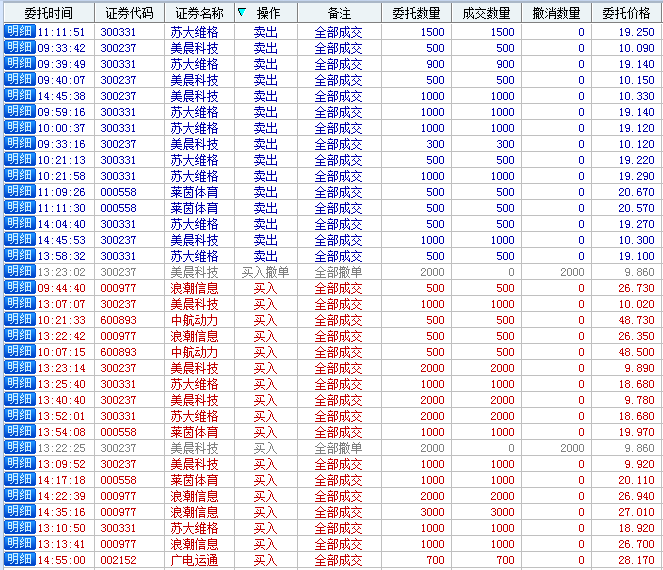Open 明细 for the 10:21:33 order

[x=19, y=320]
